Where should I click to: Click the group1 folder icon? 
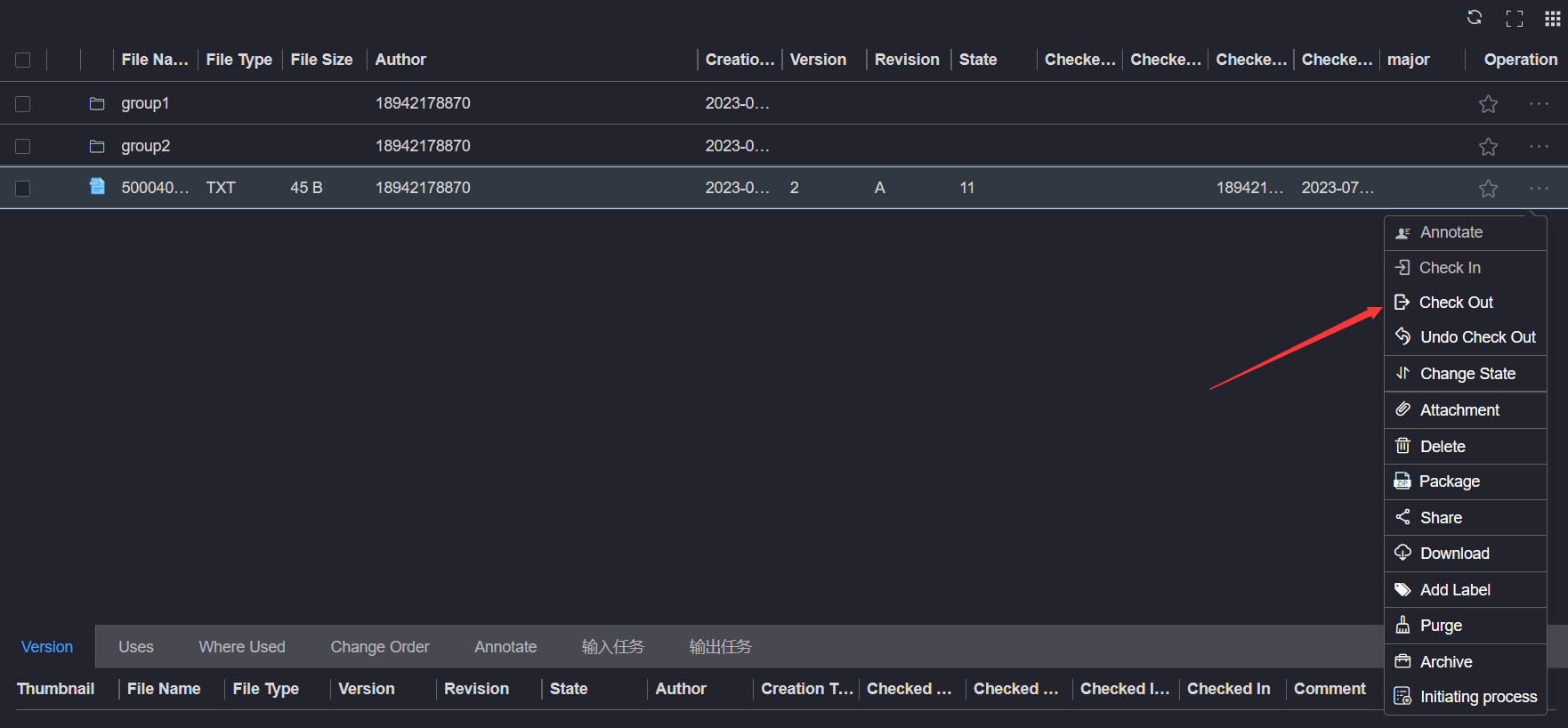pyautogui.click(x=97, y=104)
